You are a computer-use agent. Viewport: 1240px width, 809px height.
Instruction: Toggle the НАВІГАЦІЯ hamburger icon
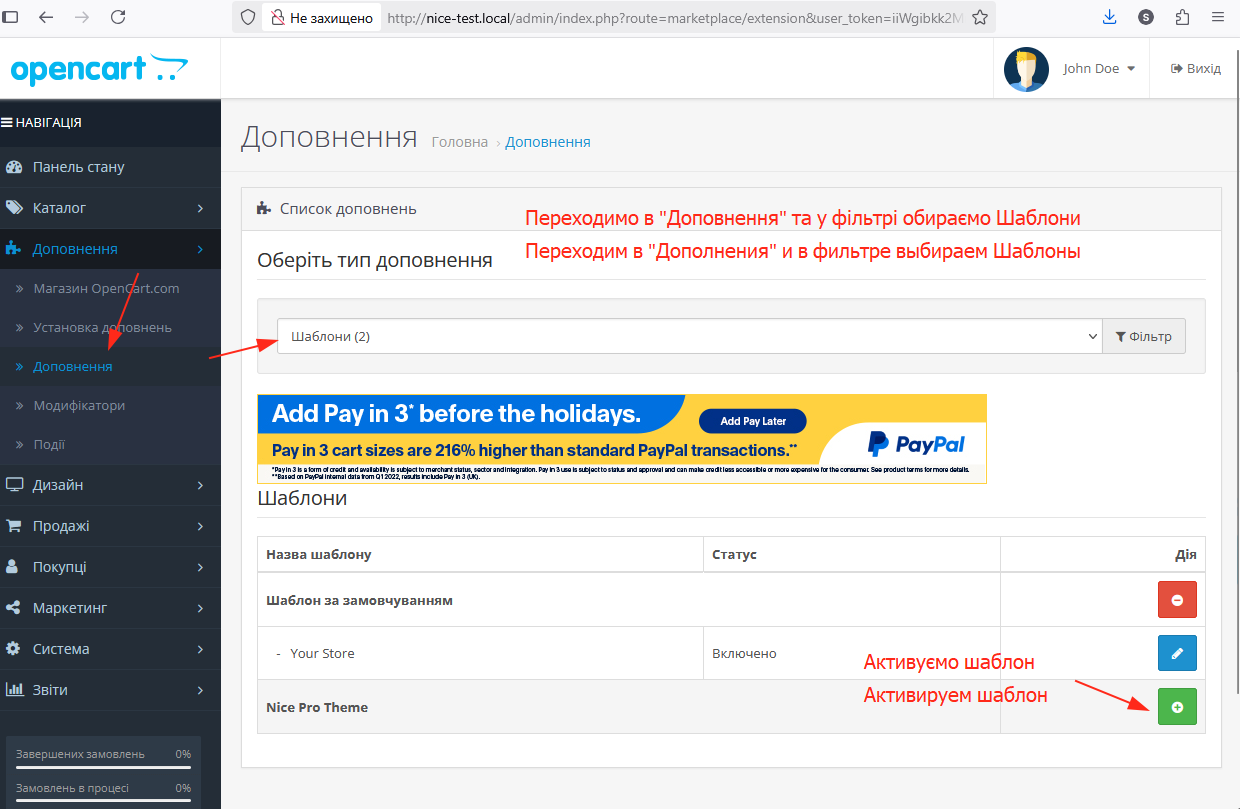click(x=7, y=123)
